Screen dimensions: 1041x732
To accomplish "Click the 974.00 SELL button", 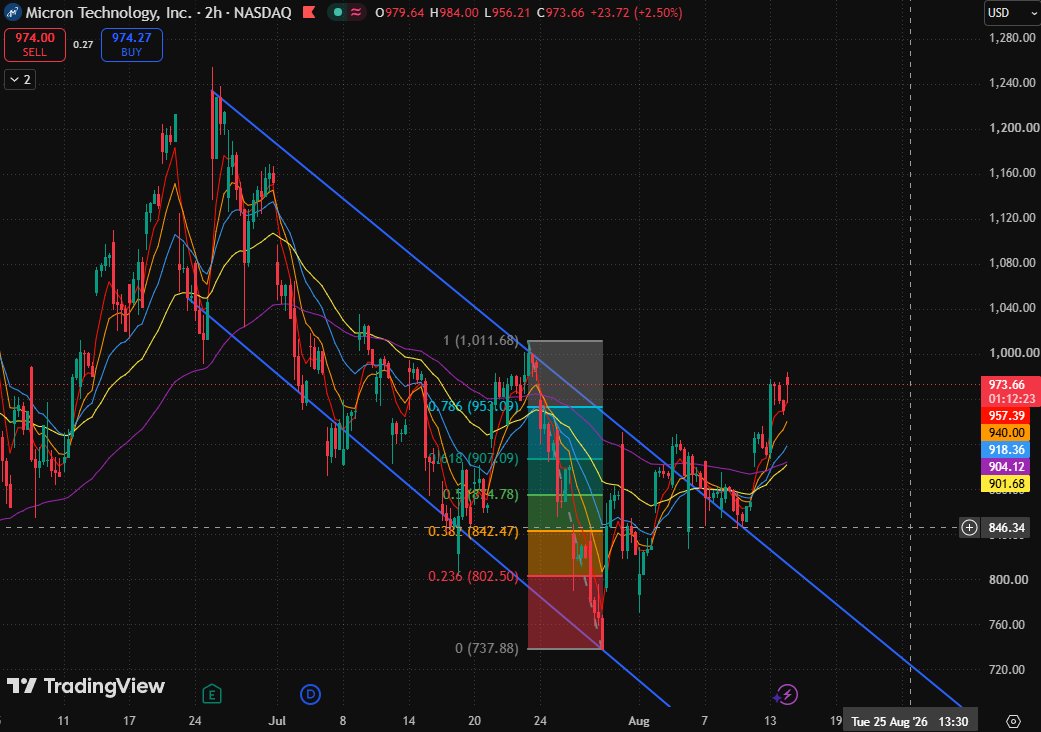I will click(x=35, y=44).
